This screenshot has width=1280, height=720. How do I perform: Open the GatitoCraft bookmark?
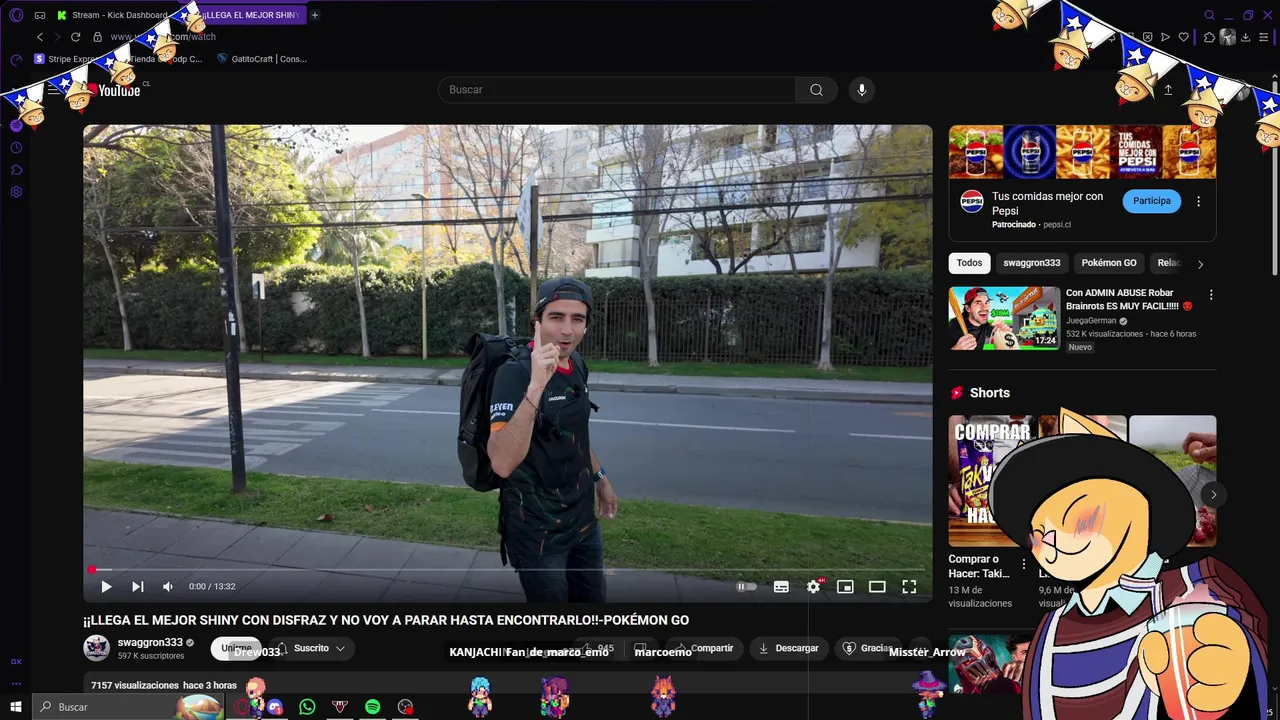262,59
